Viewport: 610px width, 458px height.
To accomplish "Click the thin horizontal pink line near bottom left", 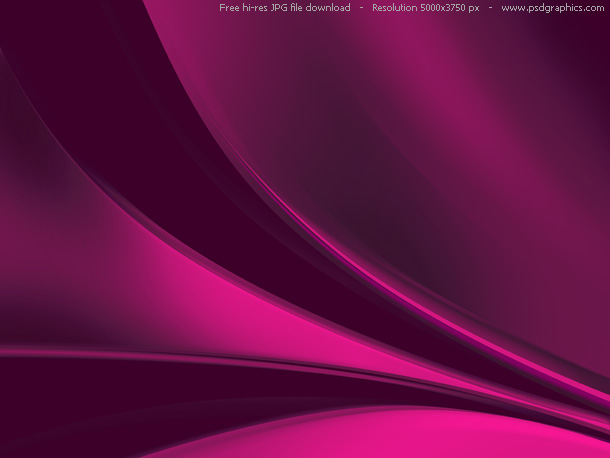I will click(x=100, y=352).
